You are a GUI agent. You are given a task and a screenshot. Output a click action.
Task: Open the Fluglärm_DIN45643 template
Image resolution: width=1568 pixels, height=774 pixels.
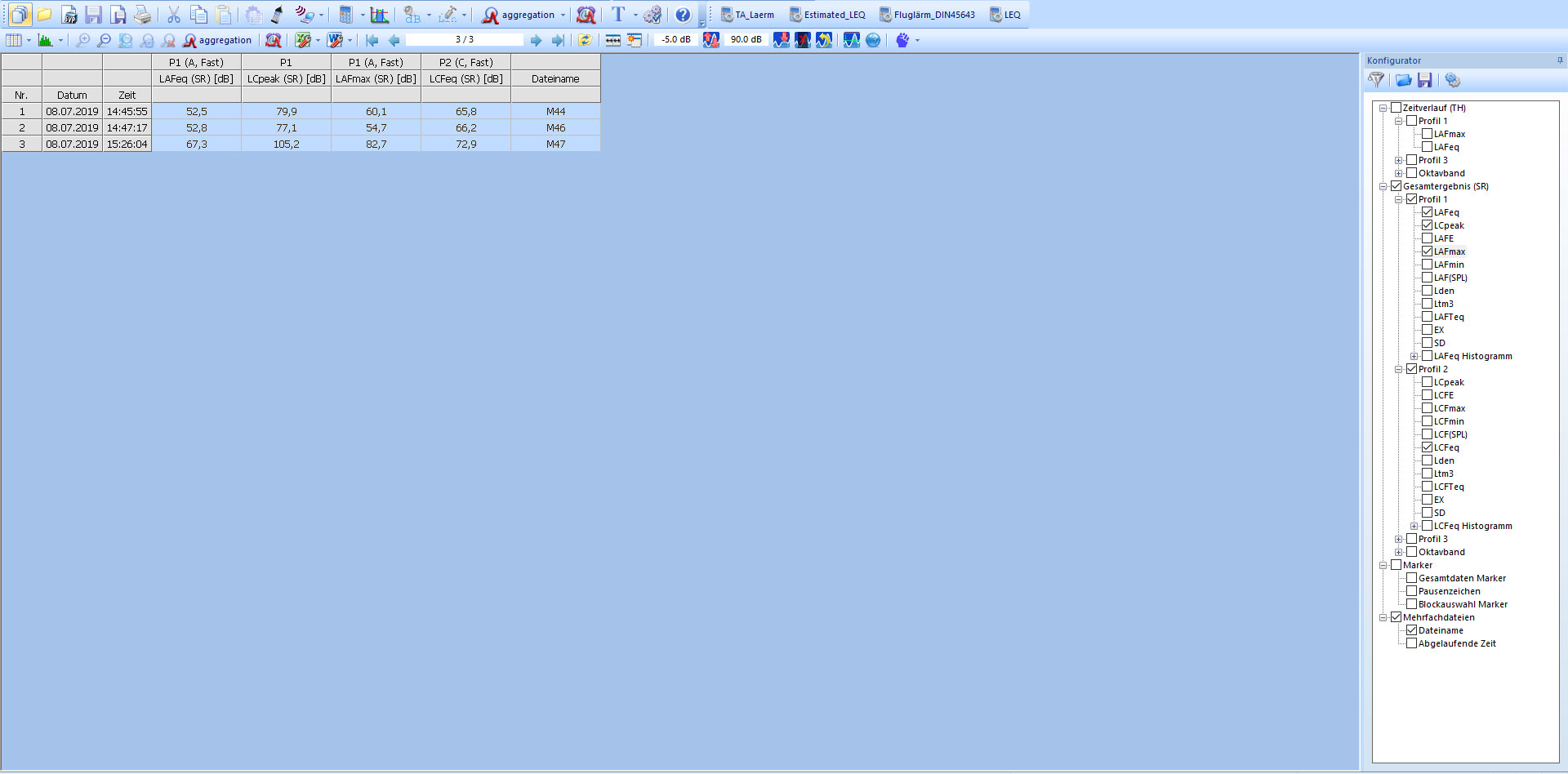(x=926, y=15)
